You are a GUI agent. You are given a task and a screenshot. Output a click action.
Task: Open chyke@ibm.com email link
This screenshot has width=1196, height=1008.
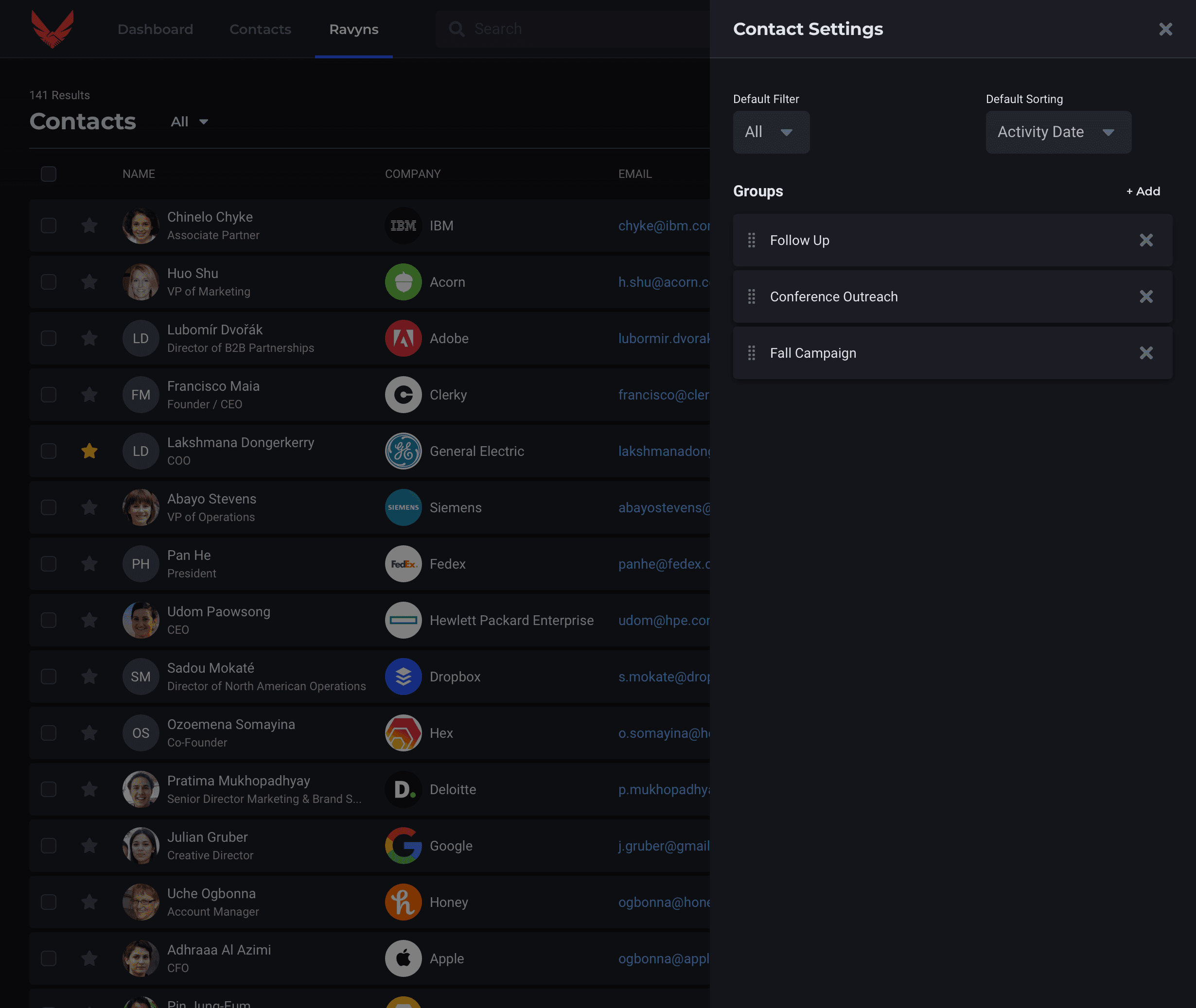click(x=663, y=226)
